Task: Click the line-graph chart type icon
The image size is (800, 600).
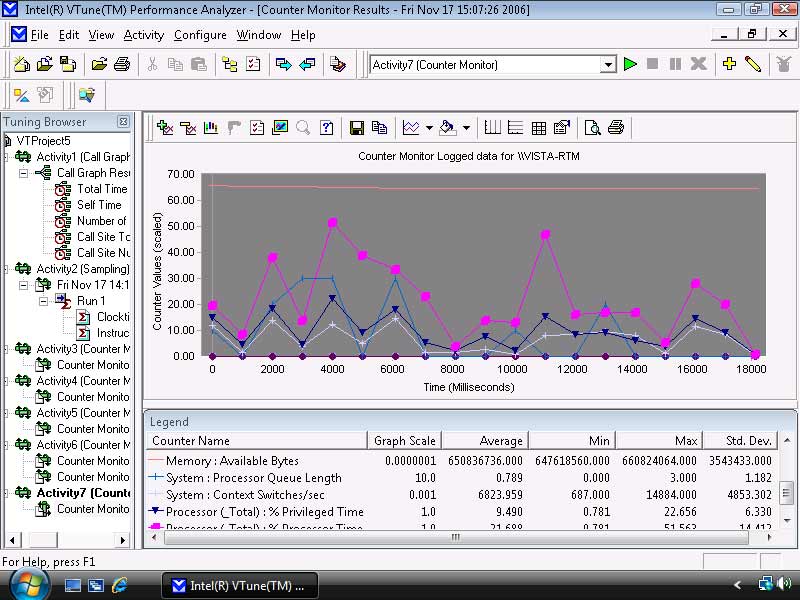Action: (411, 128)
